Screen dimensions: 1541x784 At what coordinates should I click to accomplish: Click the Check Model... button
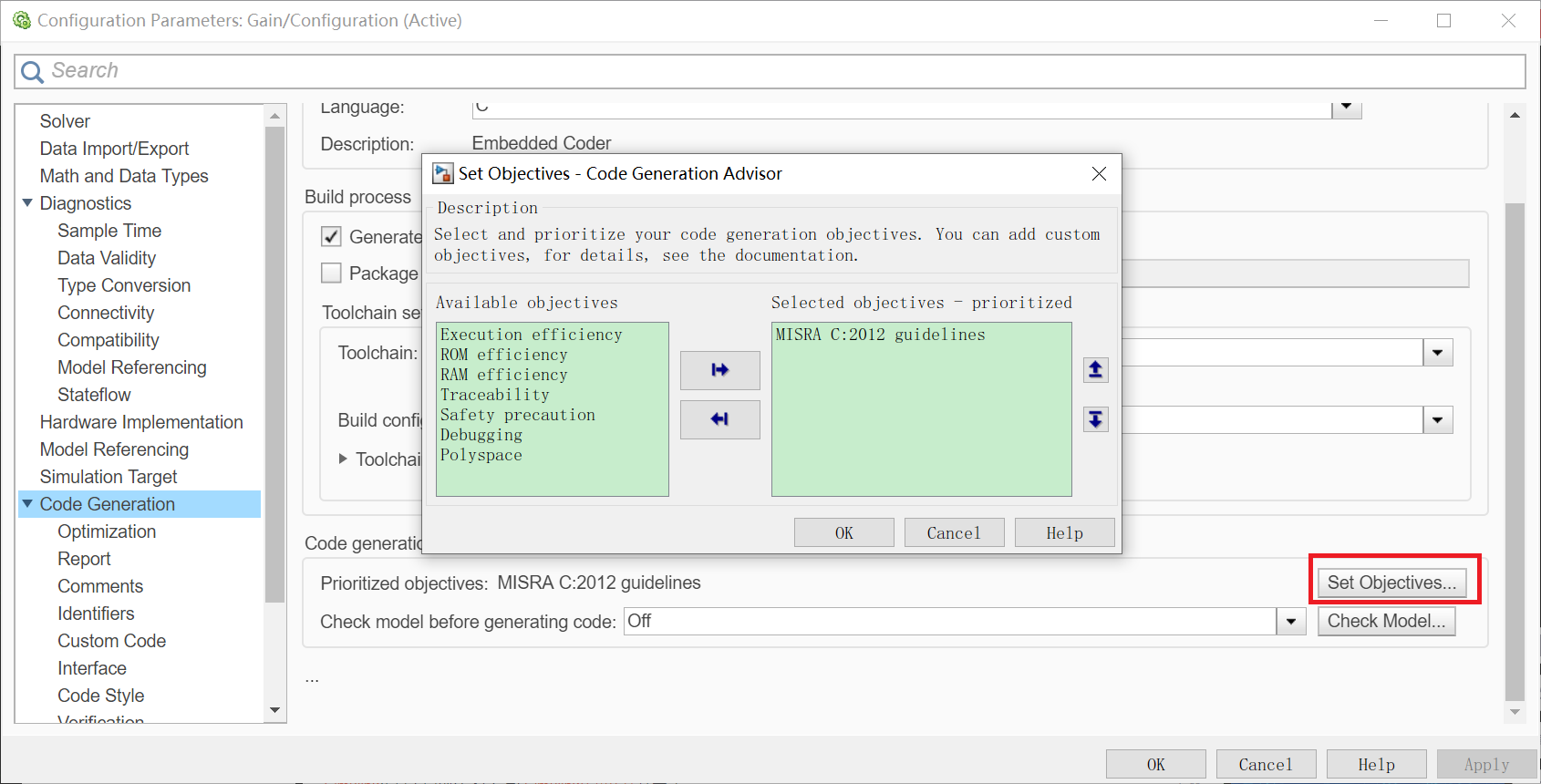click(1387, 622)
